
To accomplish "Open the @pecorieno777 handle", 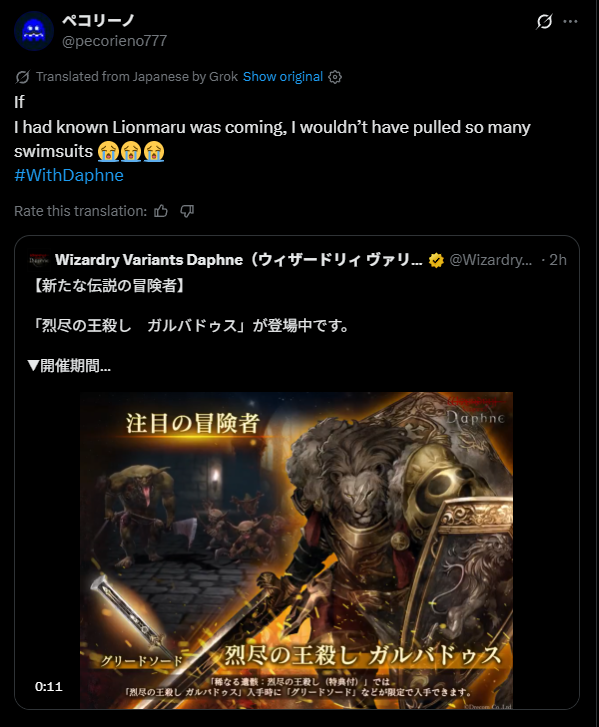I will pyautogui.click(x=115, y=41).
